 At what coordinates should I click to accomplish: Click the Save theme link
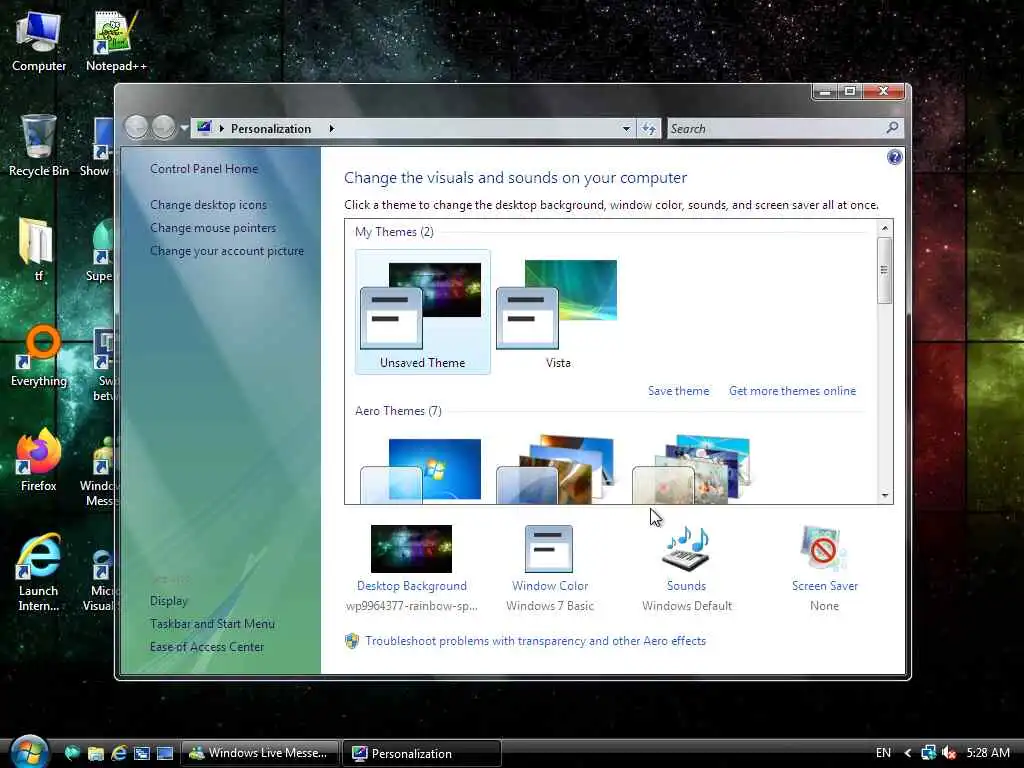[678, 391]
